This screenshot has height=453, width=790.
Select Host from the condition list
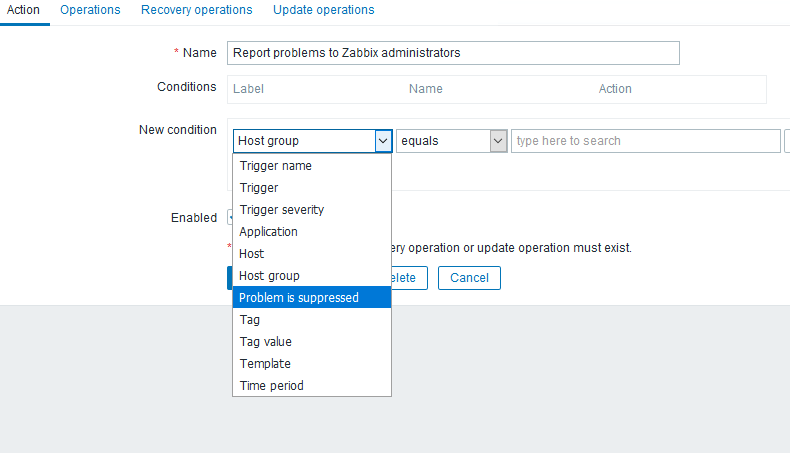(252, 254)
